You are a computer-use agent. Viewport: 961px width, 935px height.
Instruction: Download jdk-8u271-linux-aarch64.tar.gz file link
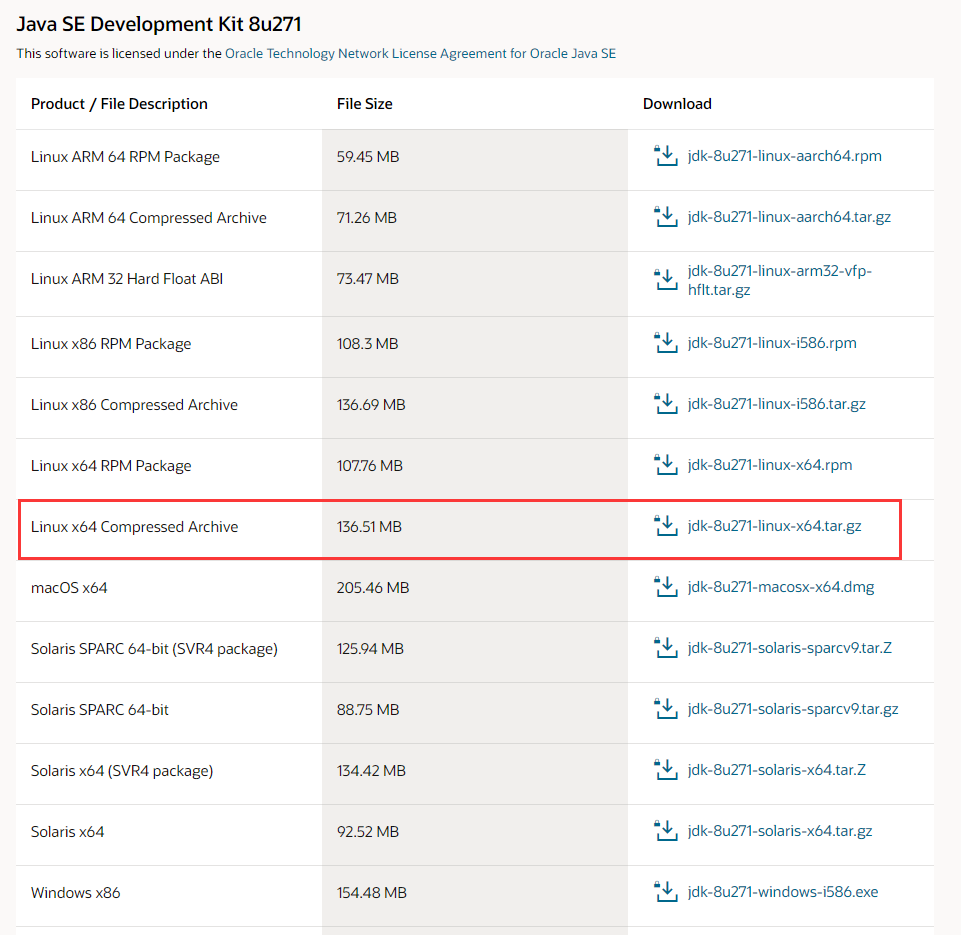(x=789, y=217)
